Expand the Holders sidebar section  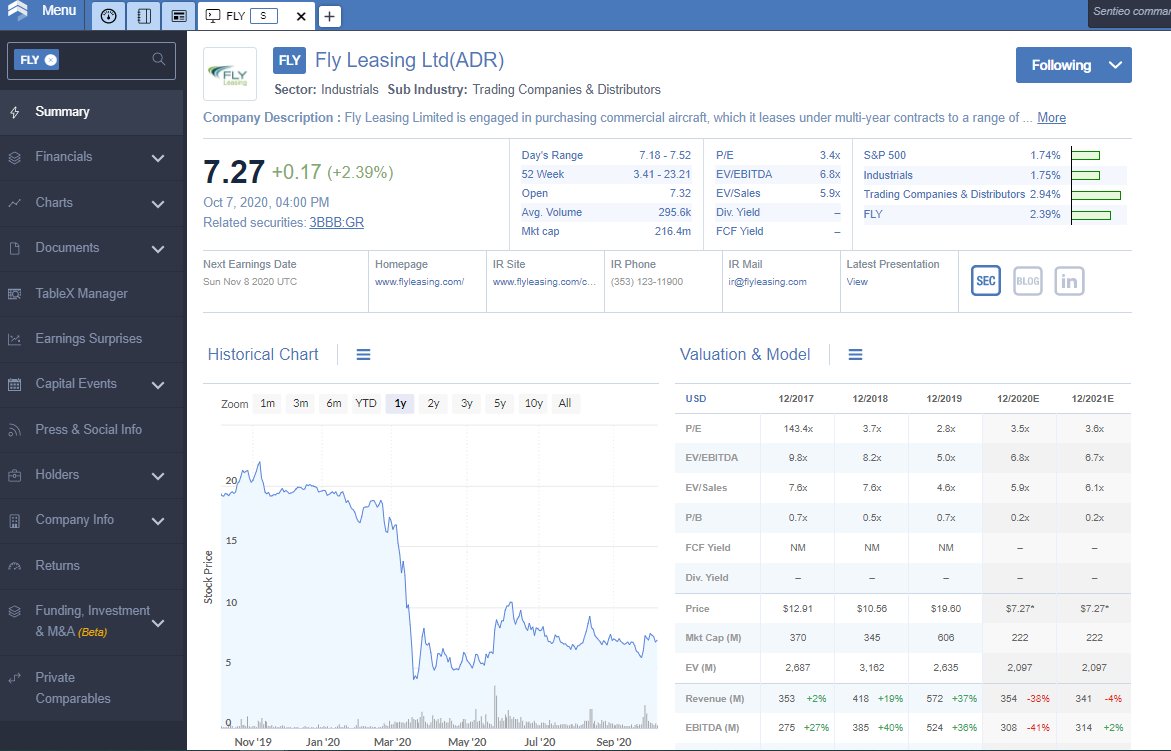coord(157,476)
